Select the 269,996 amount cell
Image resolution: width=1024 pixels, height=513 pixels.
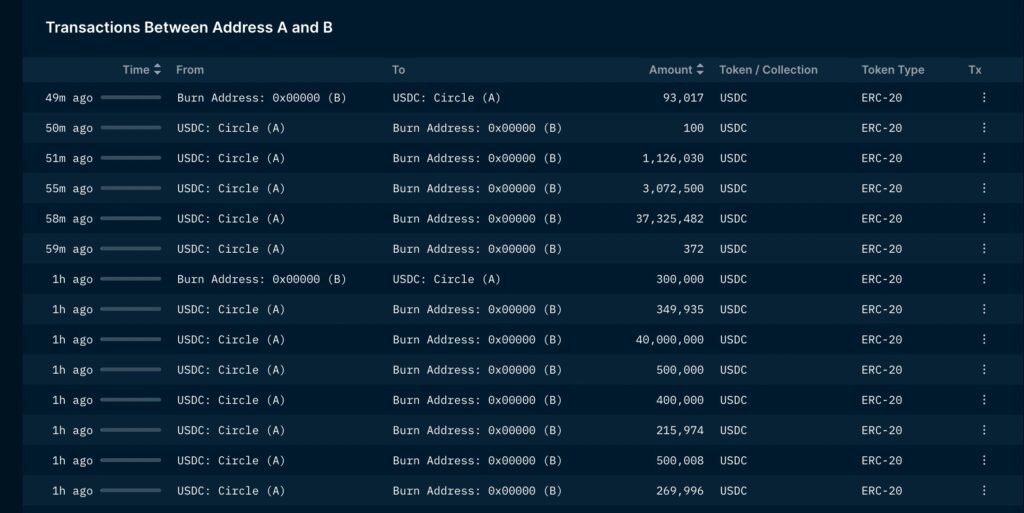tap(680, 491)
